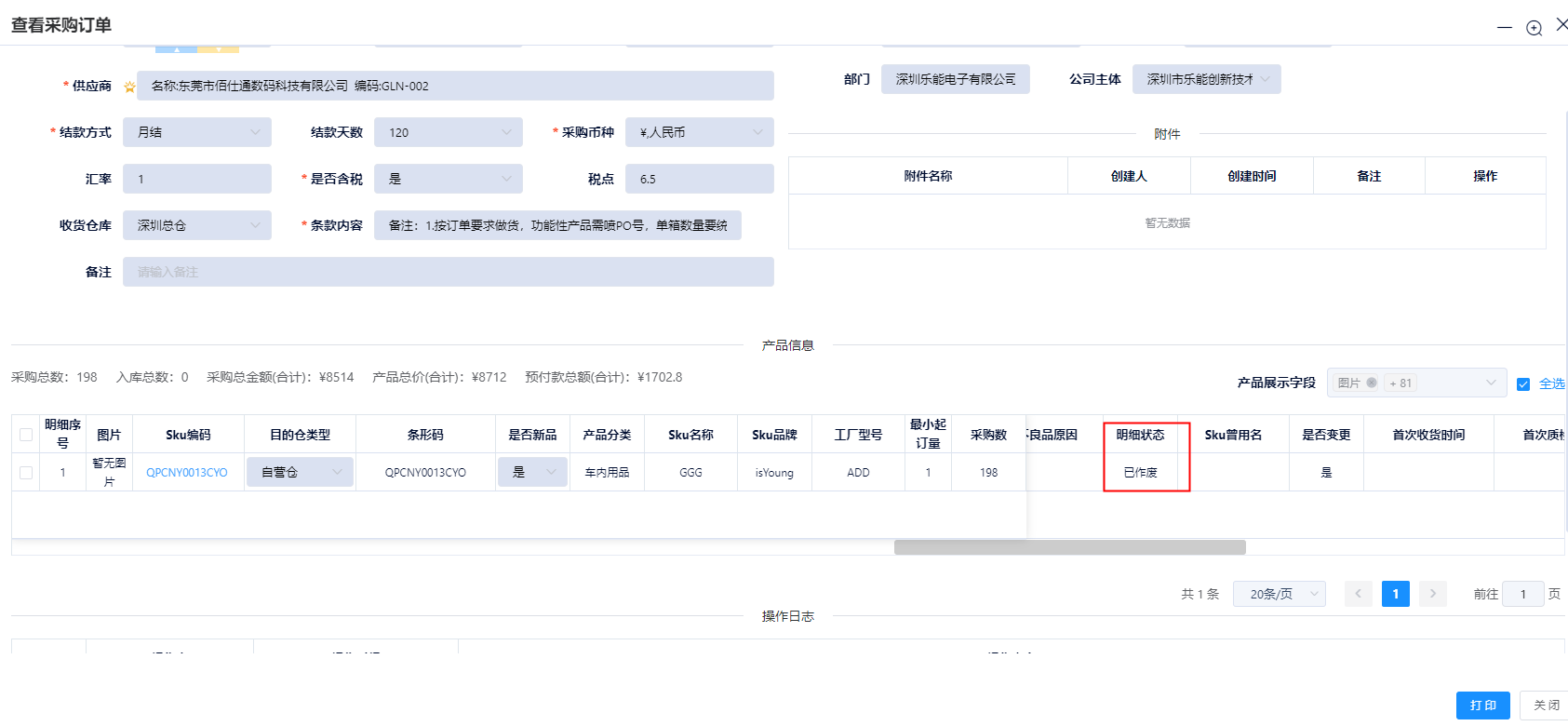1568x726 pixels.
Task: Open the 结款方式 dropdown showing 月结
Action: (197, 132)
